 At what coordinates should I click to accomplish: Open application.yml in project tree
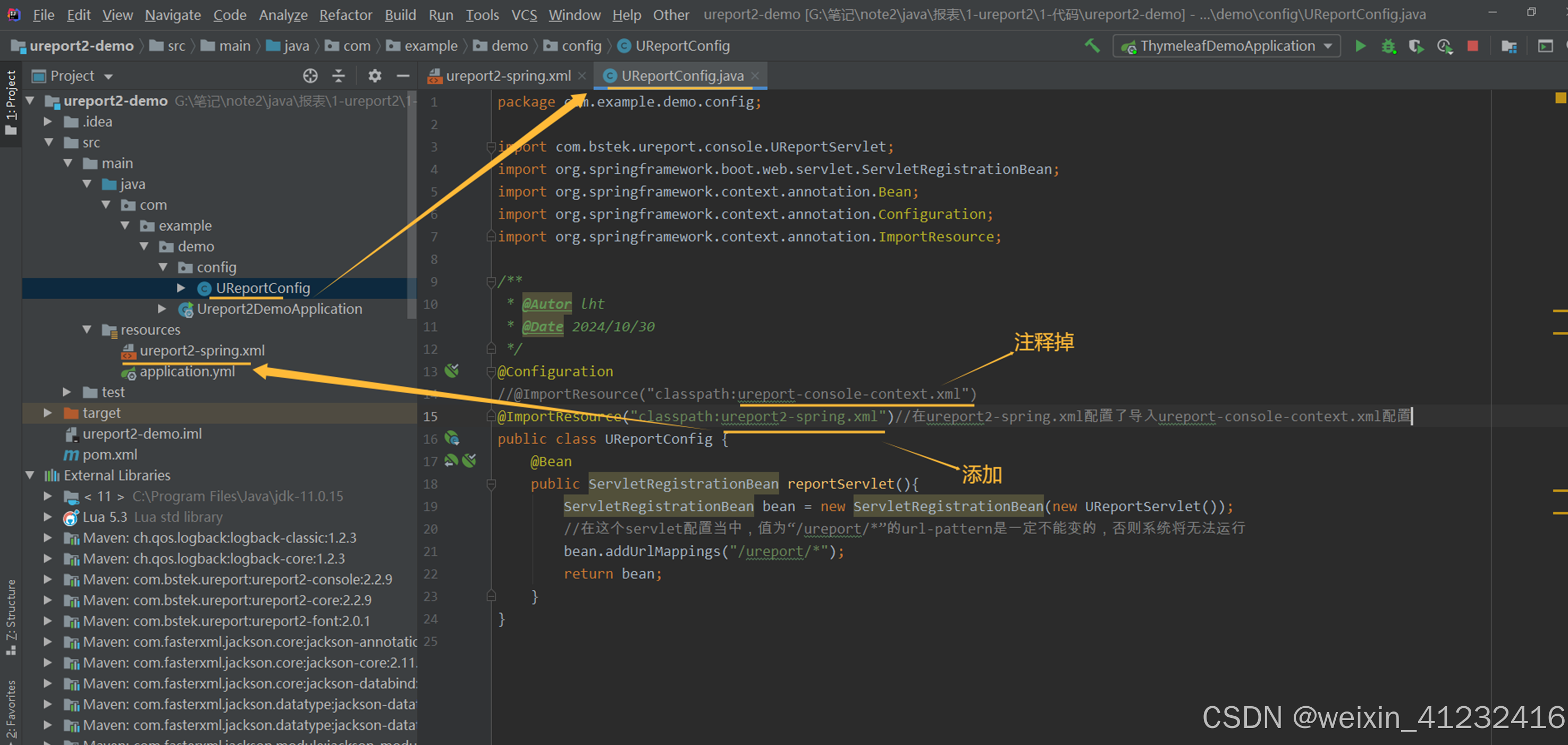coord(186,372)
